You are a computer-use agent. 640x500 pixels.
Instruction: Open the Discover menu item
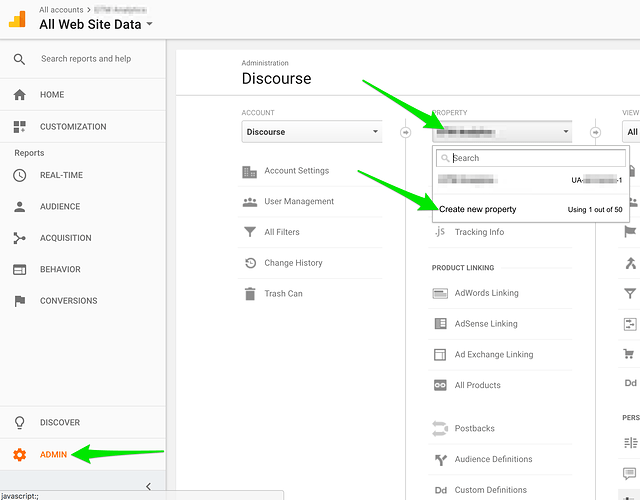click(x=83, y=422)
